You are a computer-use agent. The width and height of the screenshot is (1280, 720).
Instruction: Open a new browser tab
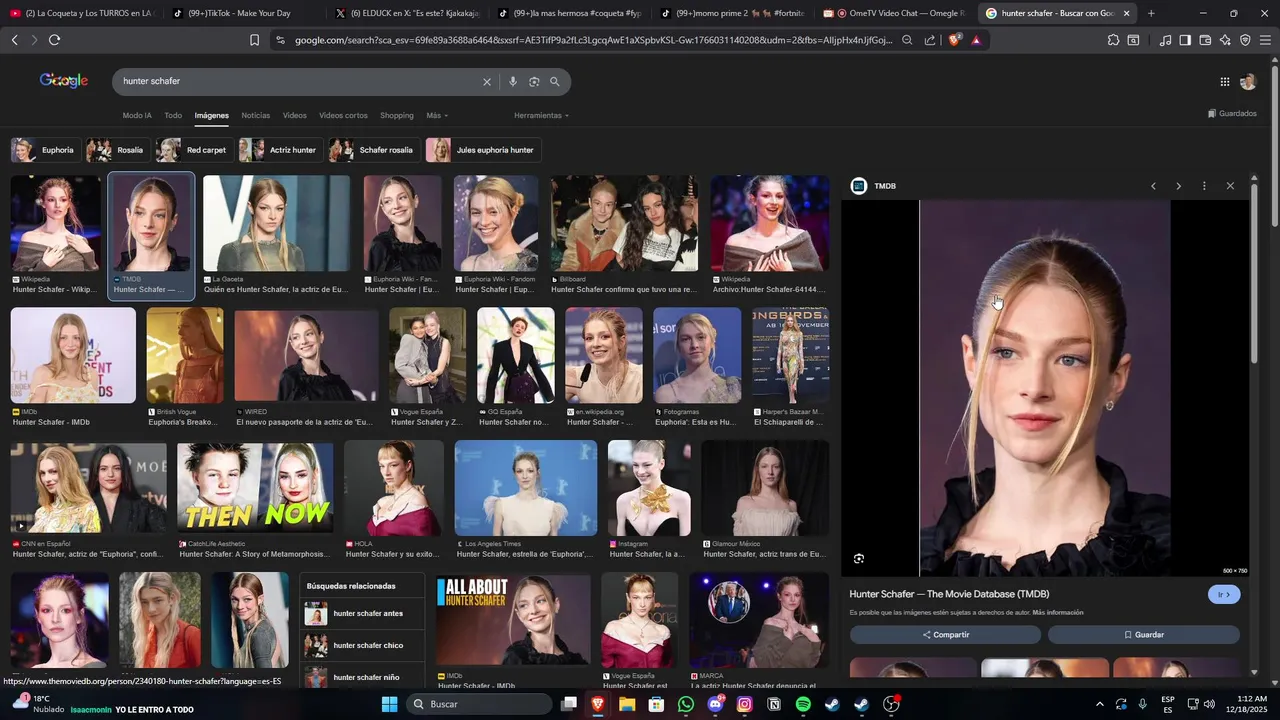pyautogui.click(x=1151, y=13)
